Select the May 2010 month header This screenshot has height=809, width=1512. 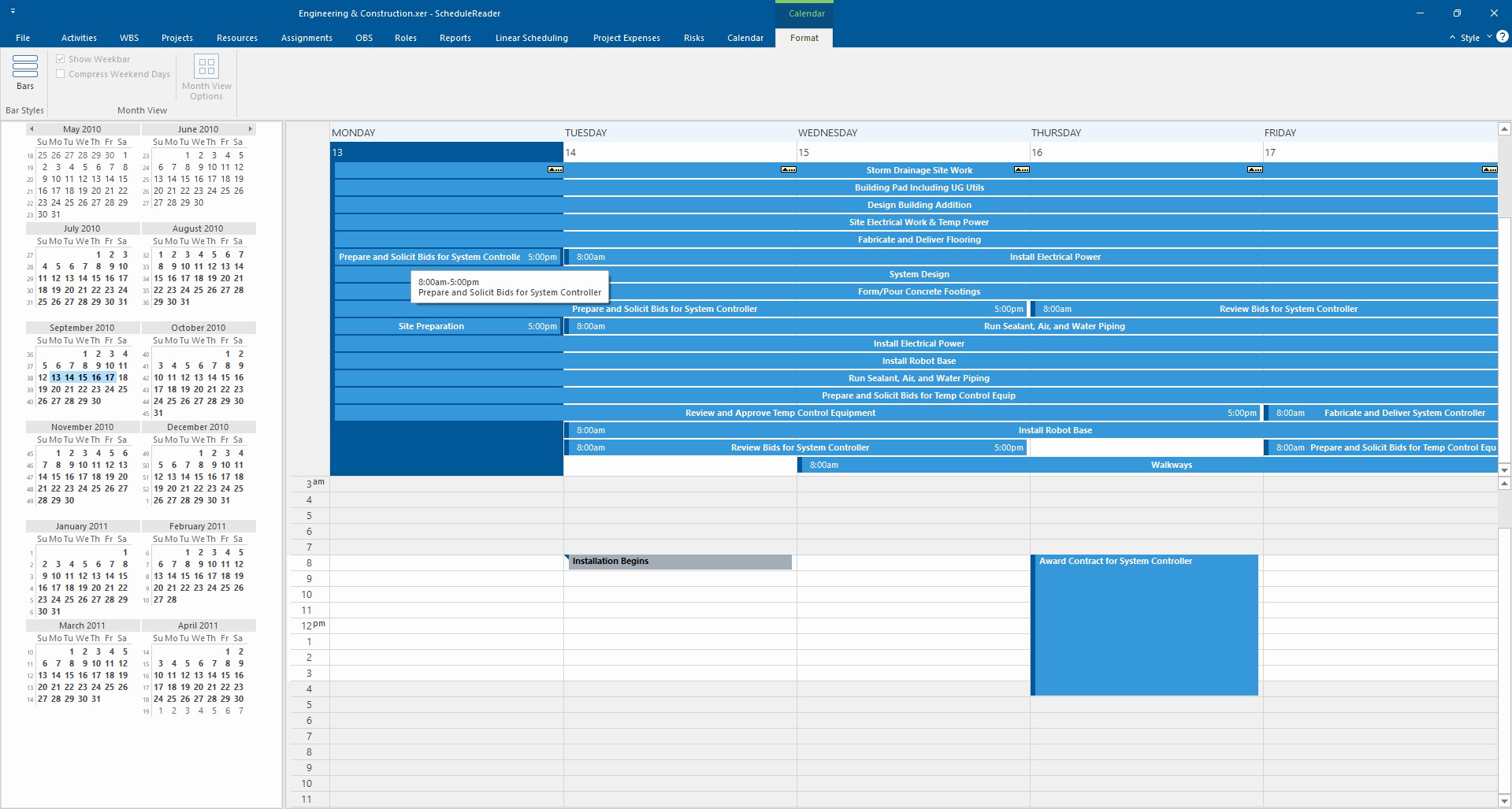pos(82,129)
